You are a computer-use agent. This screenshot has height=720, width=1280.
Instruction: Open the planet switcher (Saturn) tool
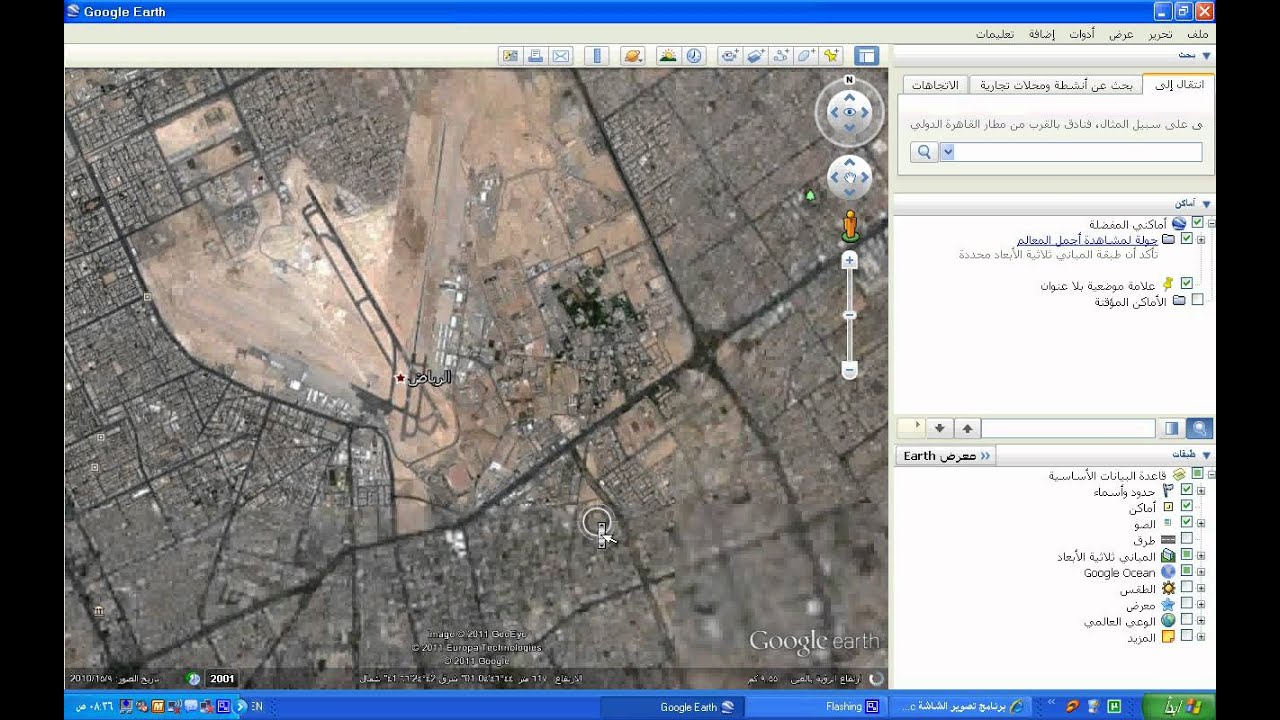click(632, 56)
